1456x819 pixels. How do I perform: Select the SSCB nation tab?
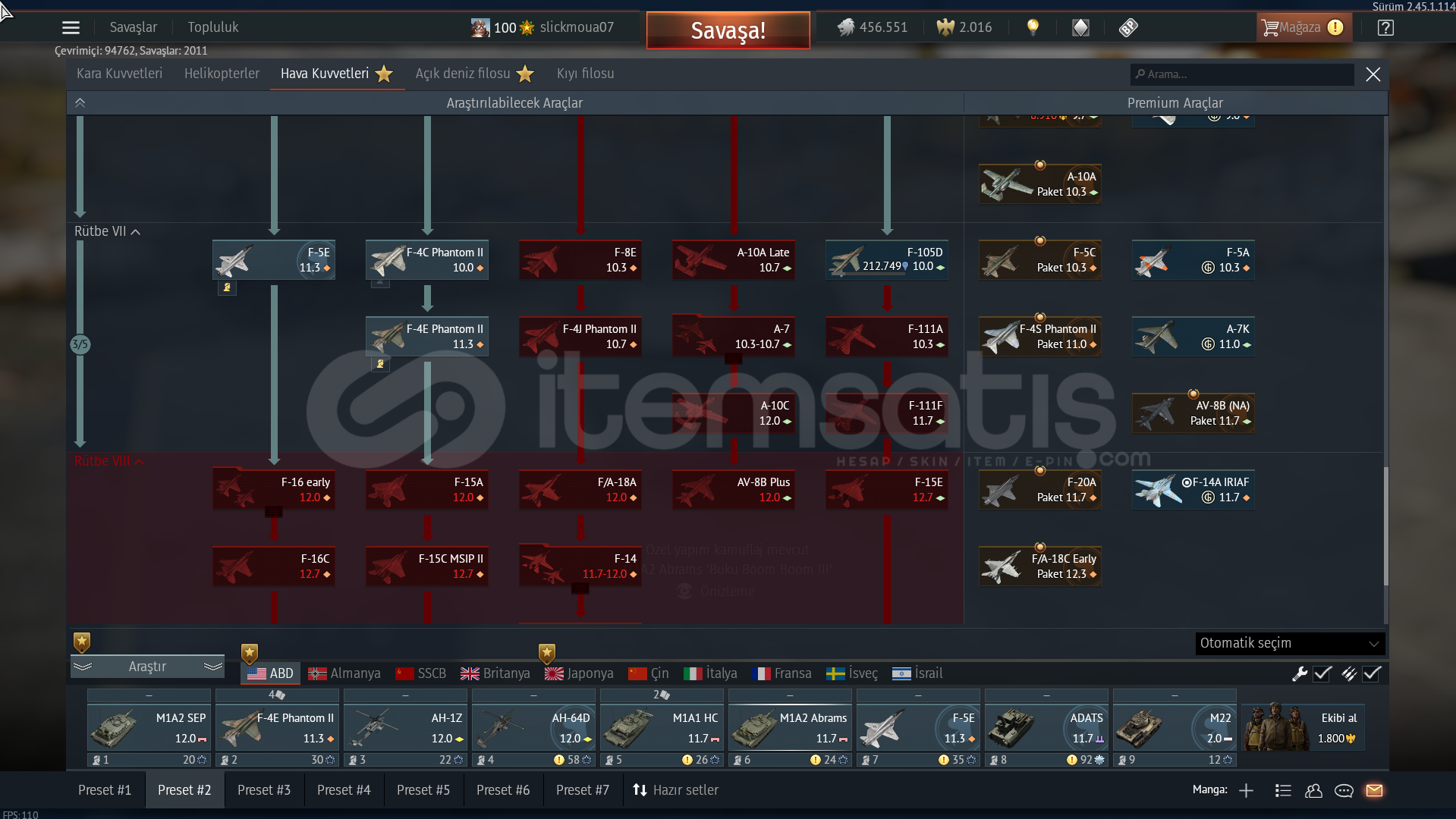pos(421,673)
